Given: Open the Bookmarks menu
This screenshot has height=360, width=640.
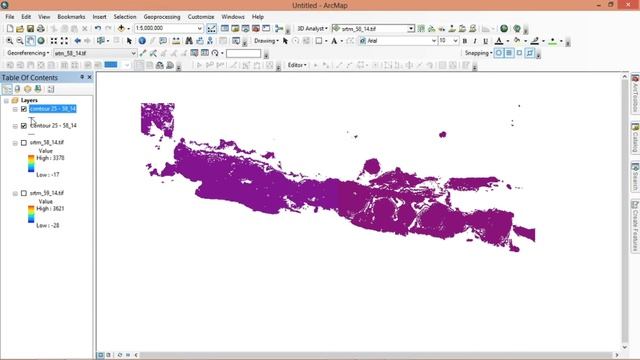Looking at the screenshot, I should click(71, 17).
